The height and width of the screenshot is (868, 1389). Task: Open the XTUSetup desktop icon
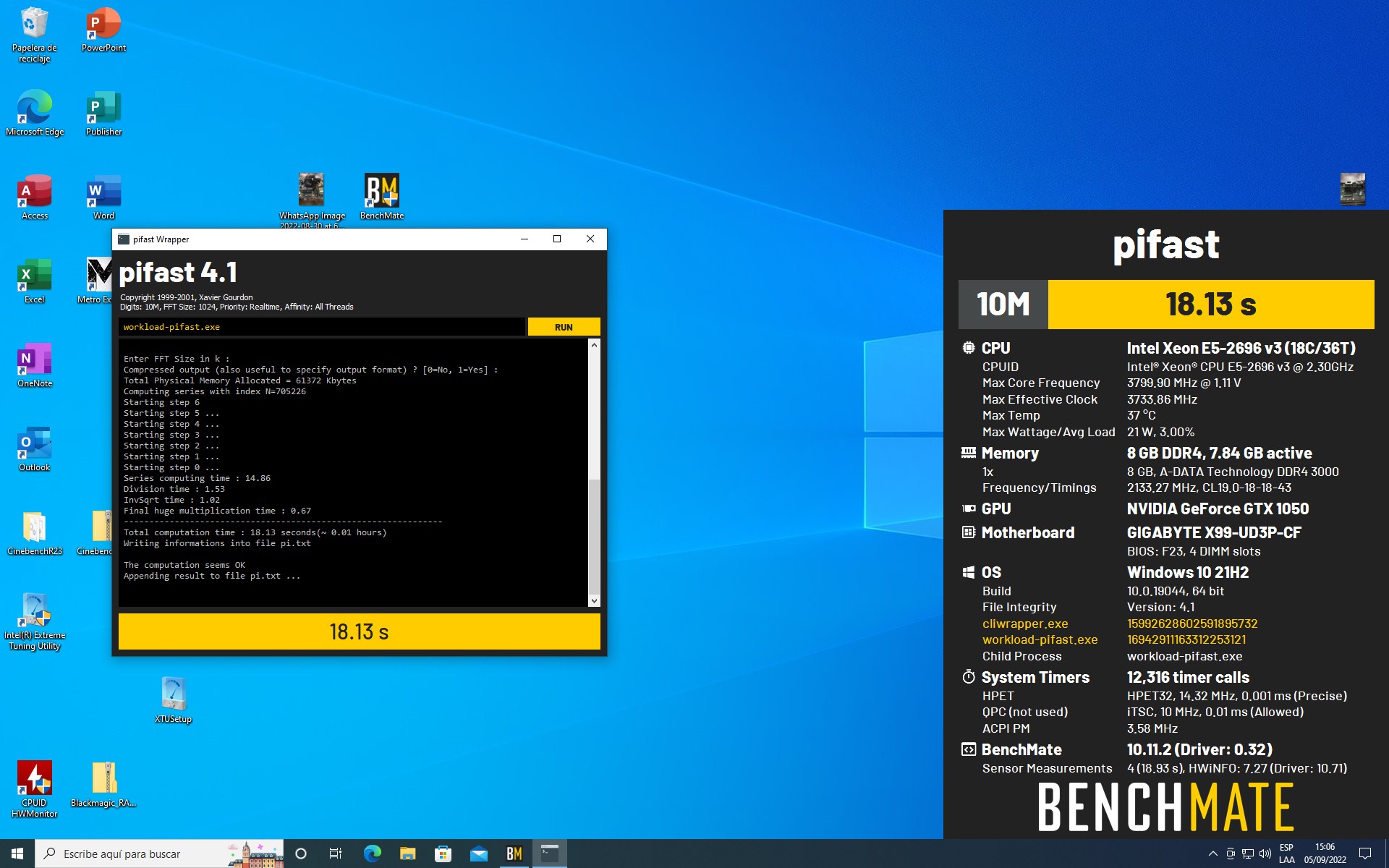pyautogui.click(x=173, y=700)
